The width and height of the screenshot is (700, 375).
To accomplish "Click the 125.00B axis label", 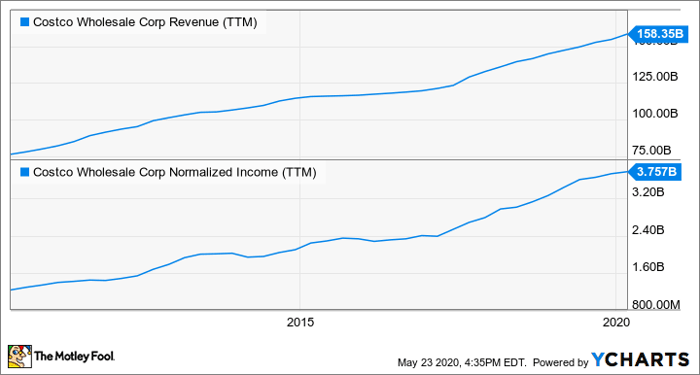I will [x=655, y=77].
